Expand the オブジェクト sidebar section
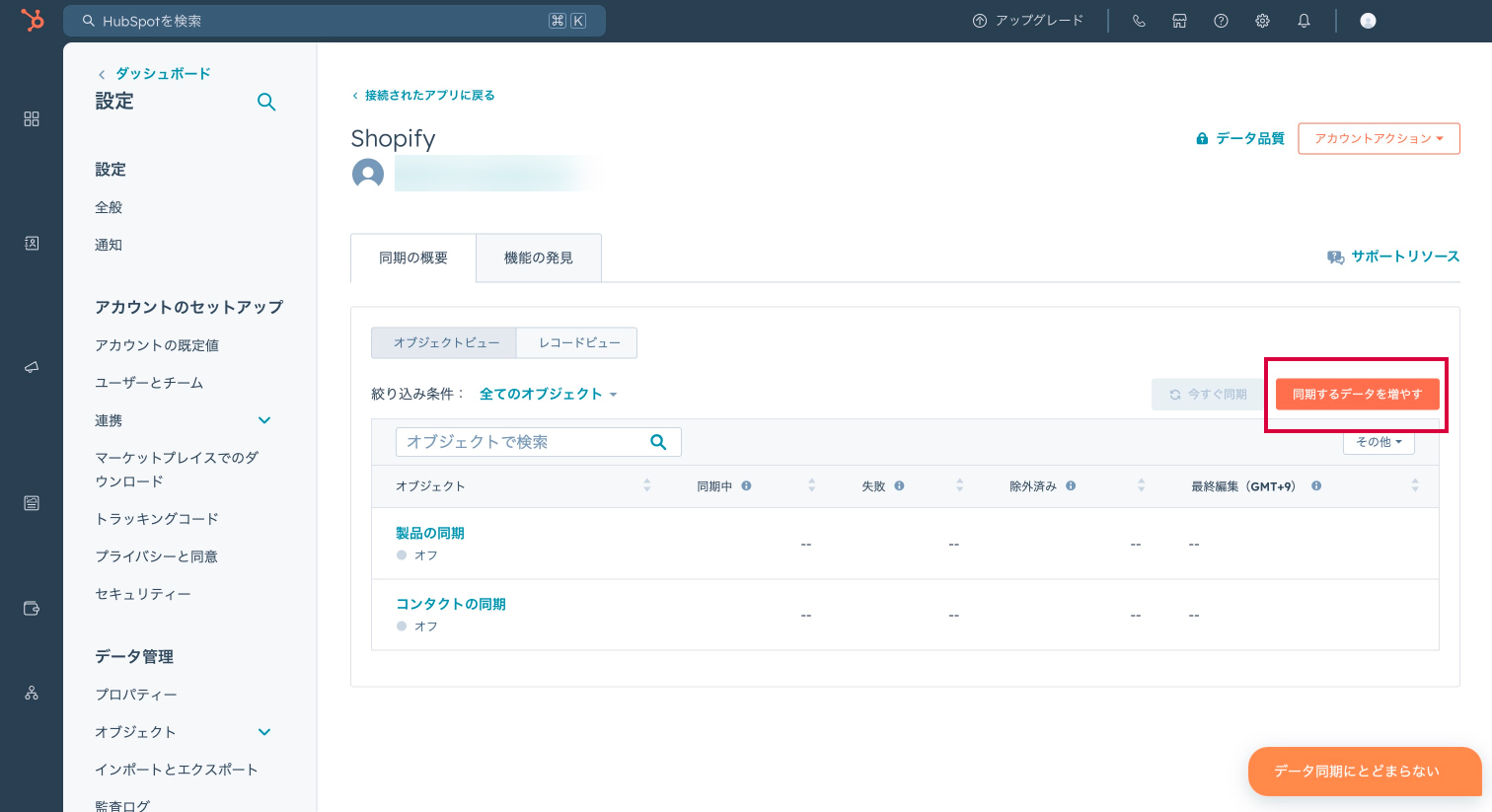This screenshot has width=1492, height=812. [x=264, y=732]
